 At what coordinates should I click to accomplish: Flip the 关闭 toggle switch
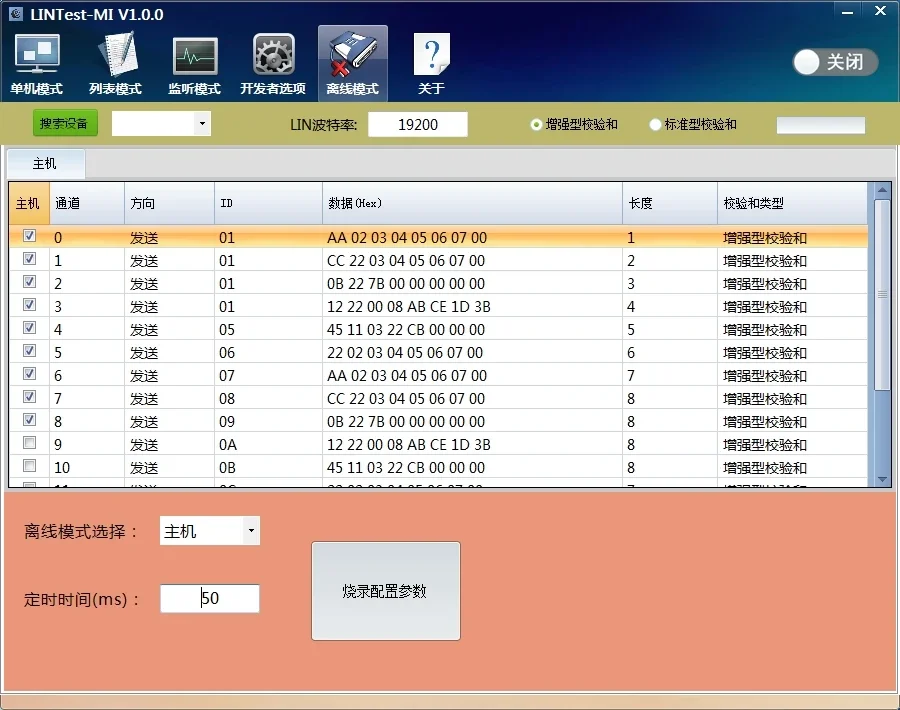(833, 62)
